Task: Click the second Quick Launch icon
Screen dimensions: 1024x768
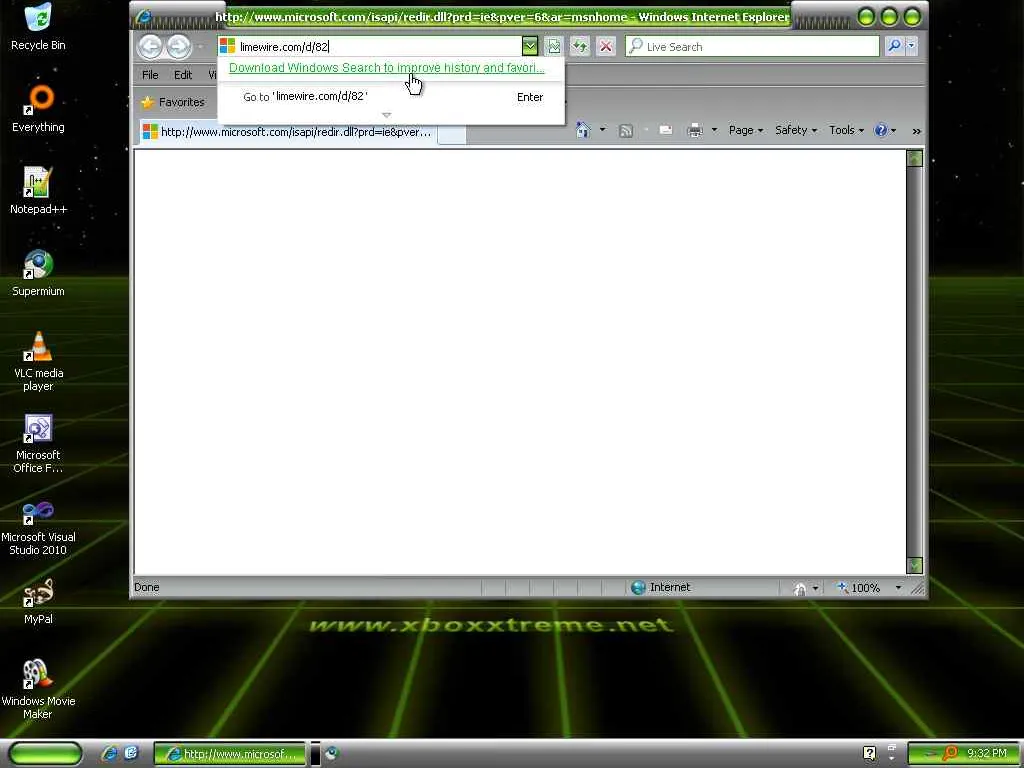Action: (131, 753)
